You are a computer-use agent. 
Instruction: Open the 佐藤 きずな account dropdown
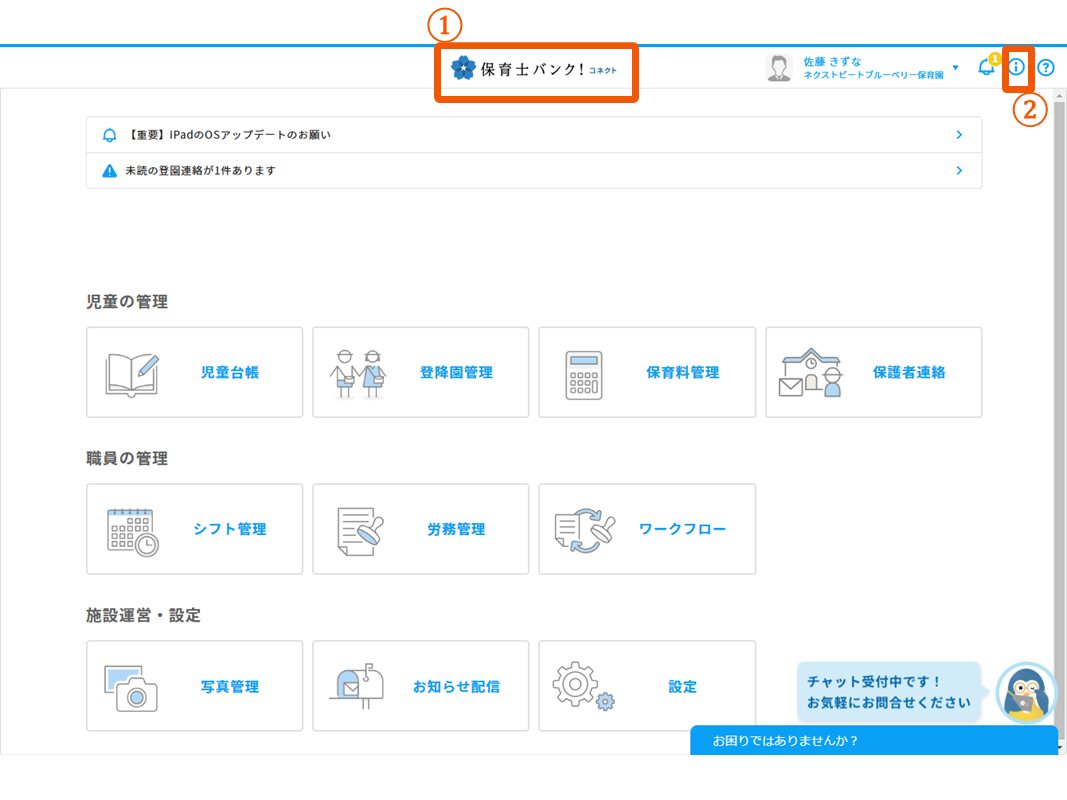[955, 67]
